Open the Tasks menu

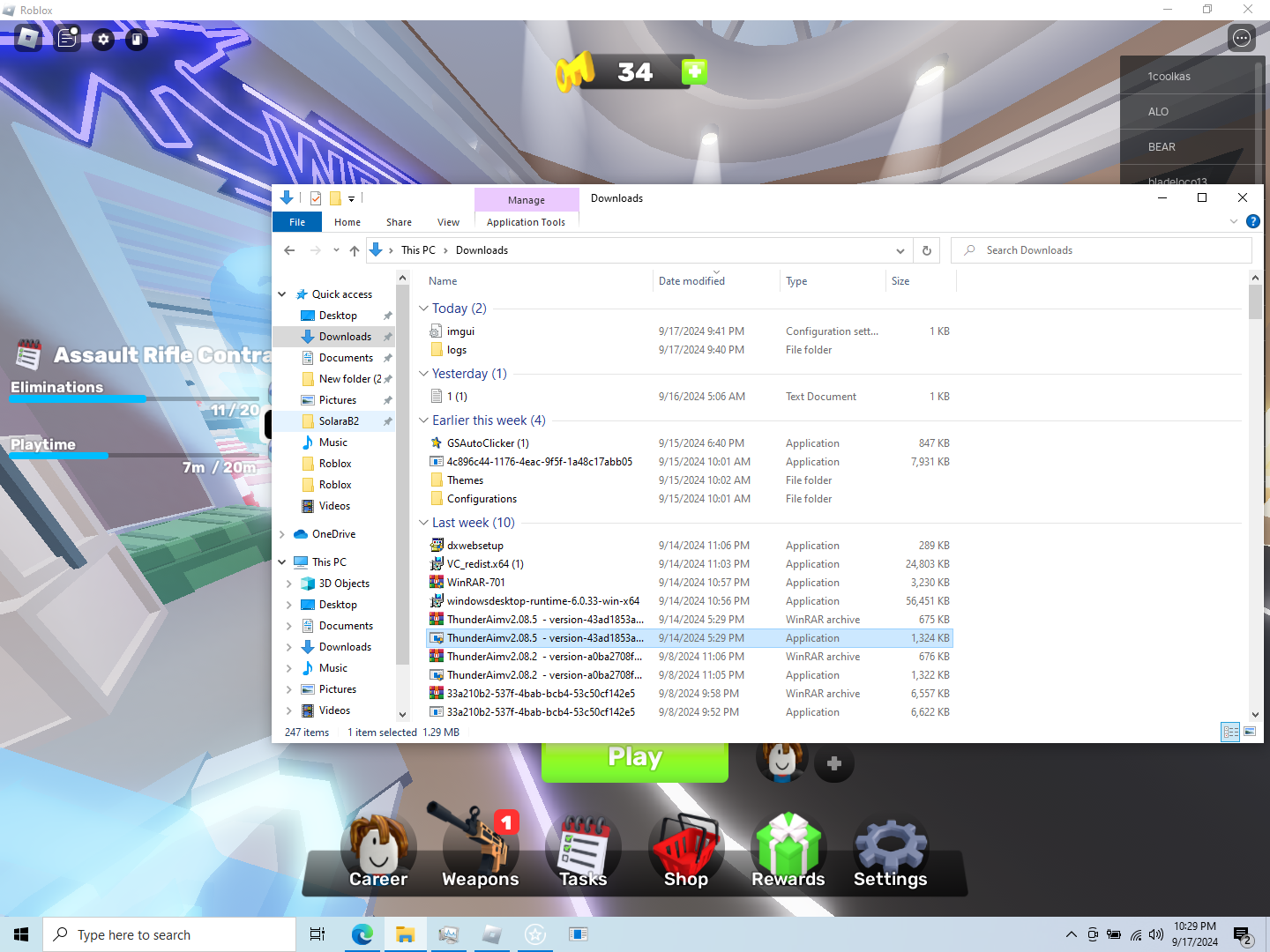pos(583,852)
